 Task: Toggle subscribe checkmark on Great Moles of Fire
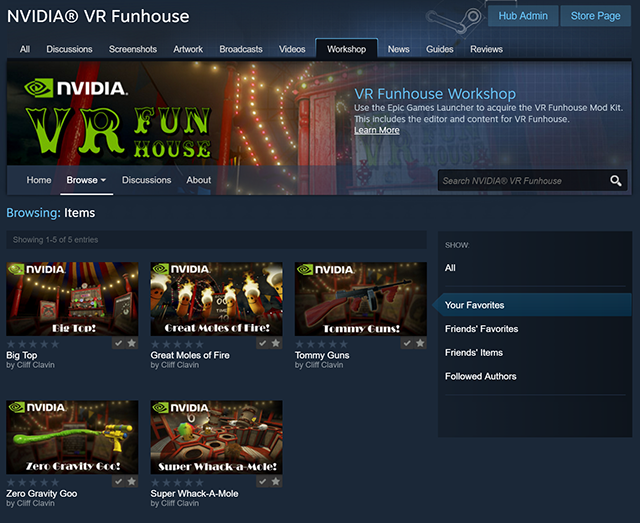pos(263,343)
